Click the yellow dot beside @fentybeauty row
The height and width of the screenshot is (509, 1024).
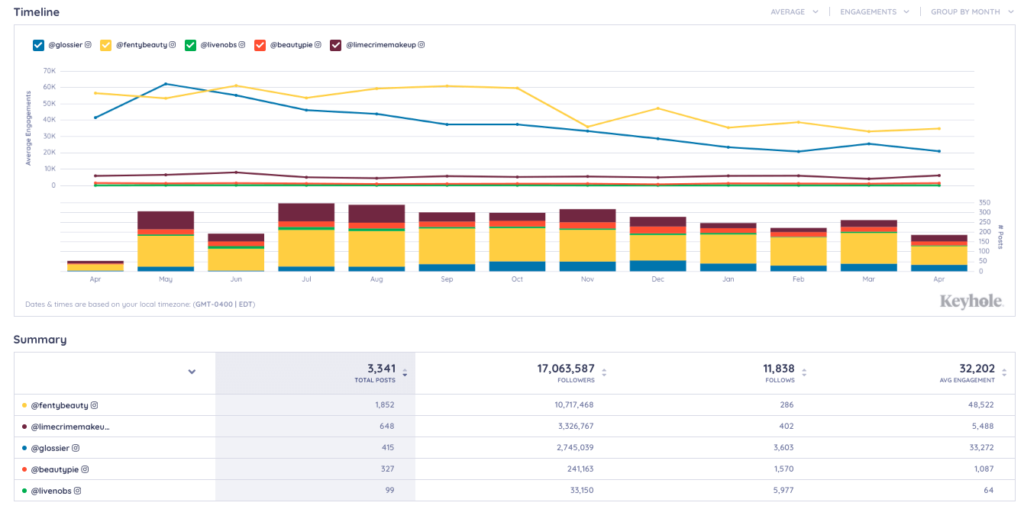tap(24, 405)
